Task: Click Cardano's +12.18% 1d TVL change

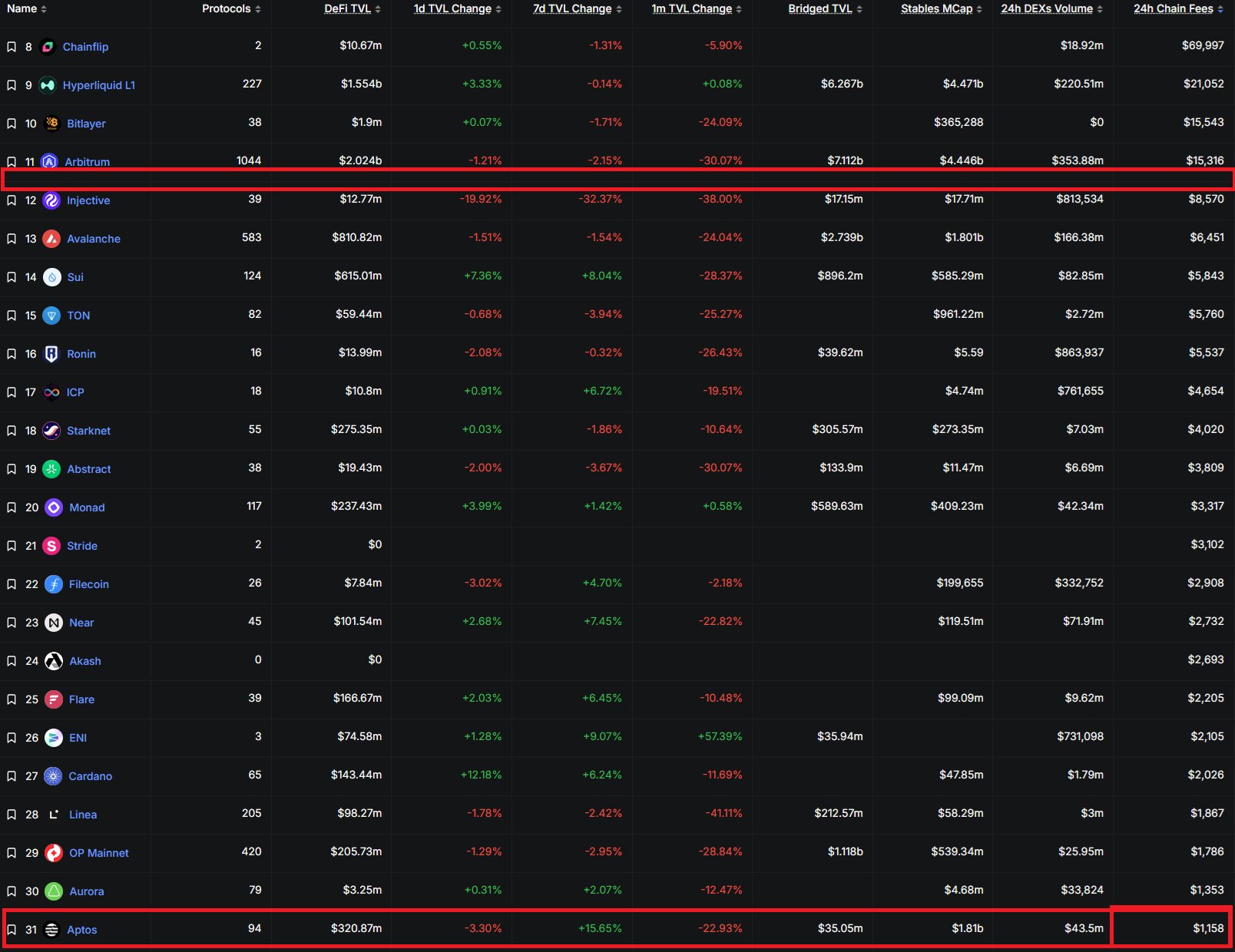Action: tap(481, 775)
